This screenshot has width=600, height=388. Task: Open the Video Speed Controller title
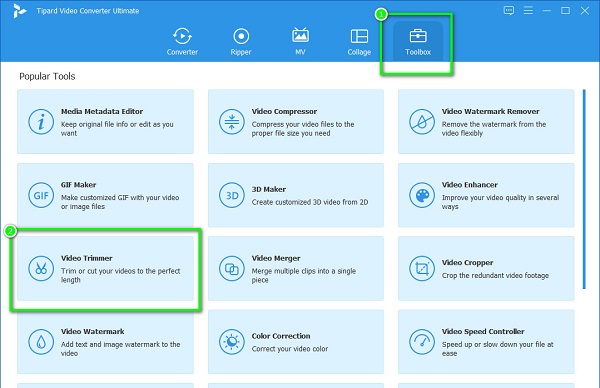pos(483,331)
